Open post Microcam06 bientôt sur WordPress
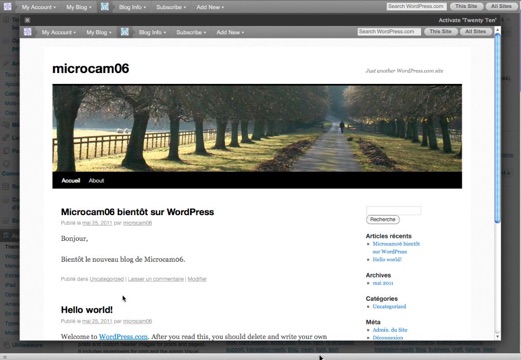The width and height of the screenshot is (521, 360). tap(137, 212)
